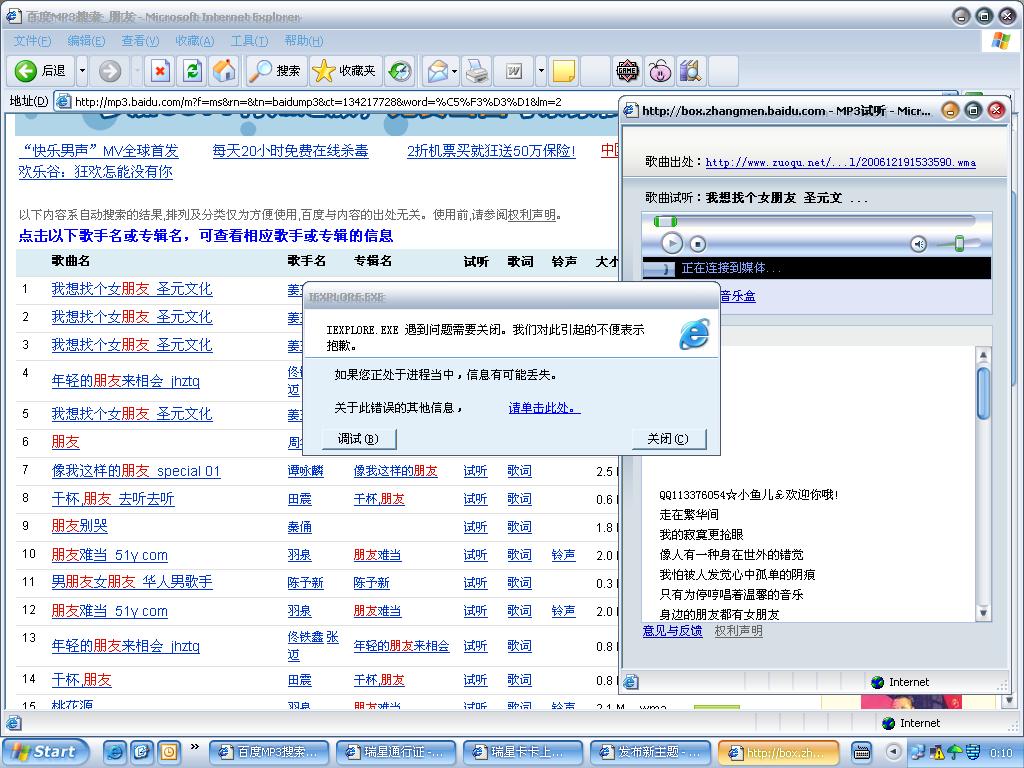The height and width of the screenshot is (768, 1024).
Task: Click 关闭(C) in the error dialog
Action: (x=668, y=439)
